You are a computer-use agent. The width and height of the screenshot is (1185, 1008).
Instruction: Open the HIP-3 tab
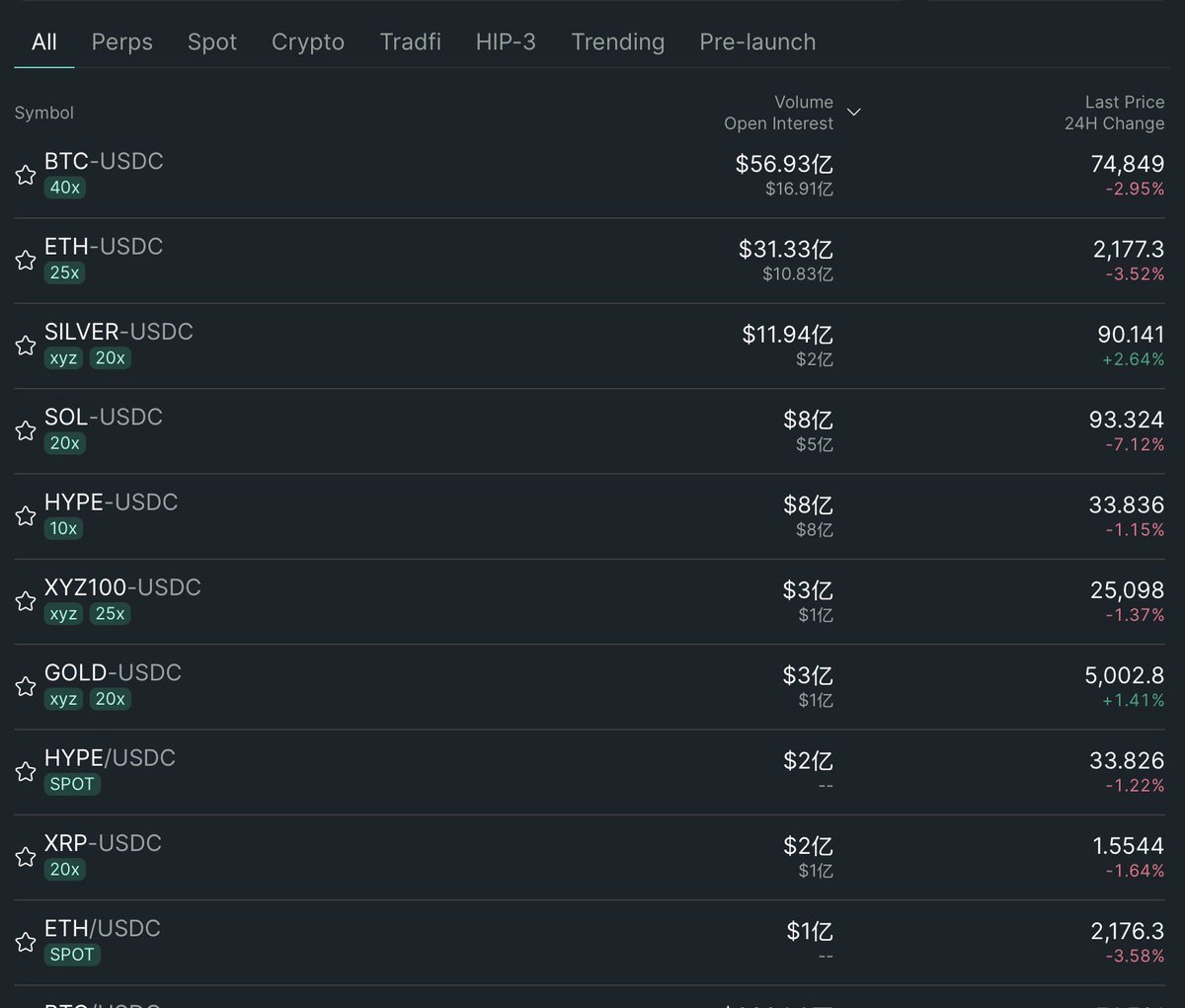(x=506, y=42)
